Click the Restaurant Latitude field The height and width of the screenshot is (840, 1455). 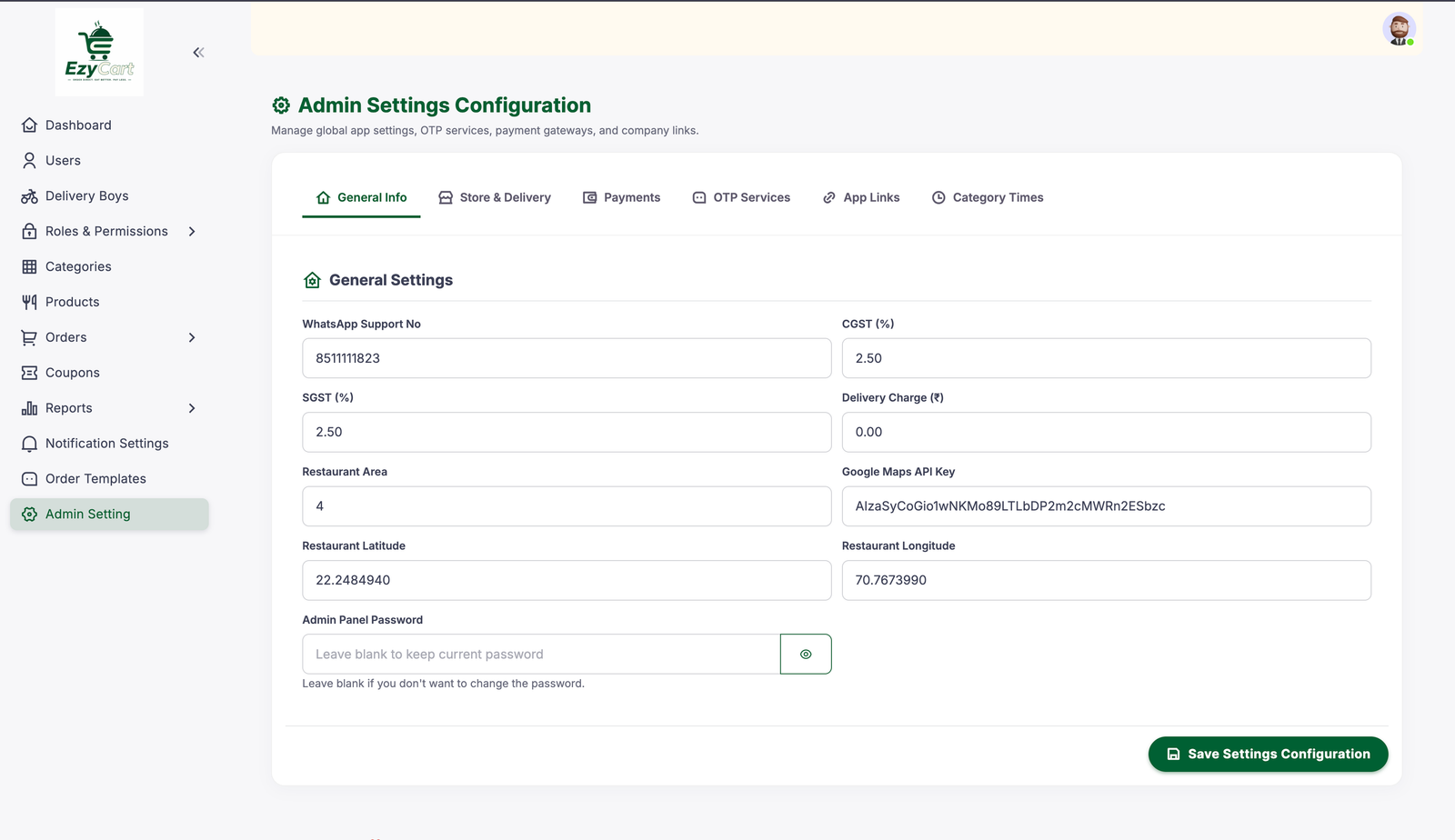[567, 580]
